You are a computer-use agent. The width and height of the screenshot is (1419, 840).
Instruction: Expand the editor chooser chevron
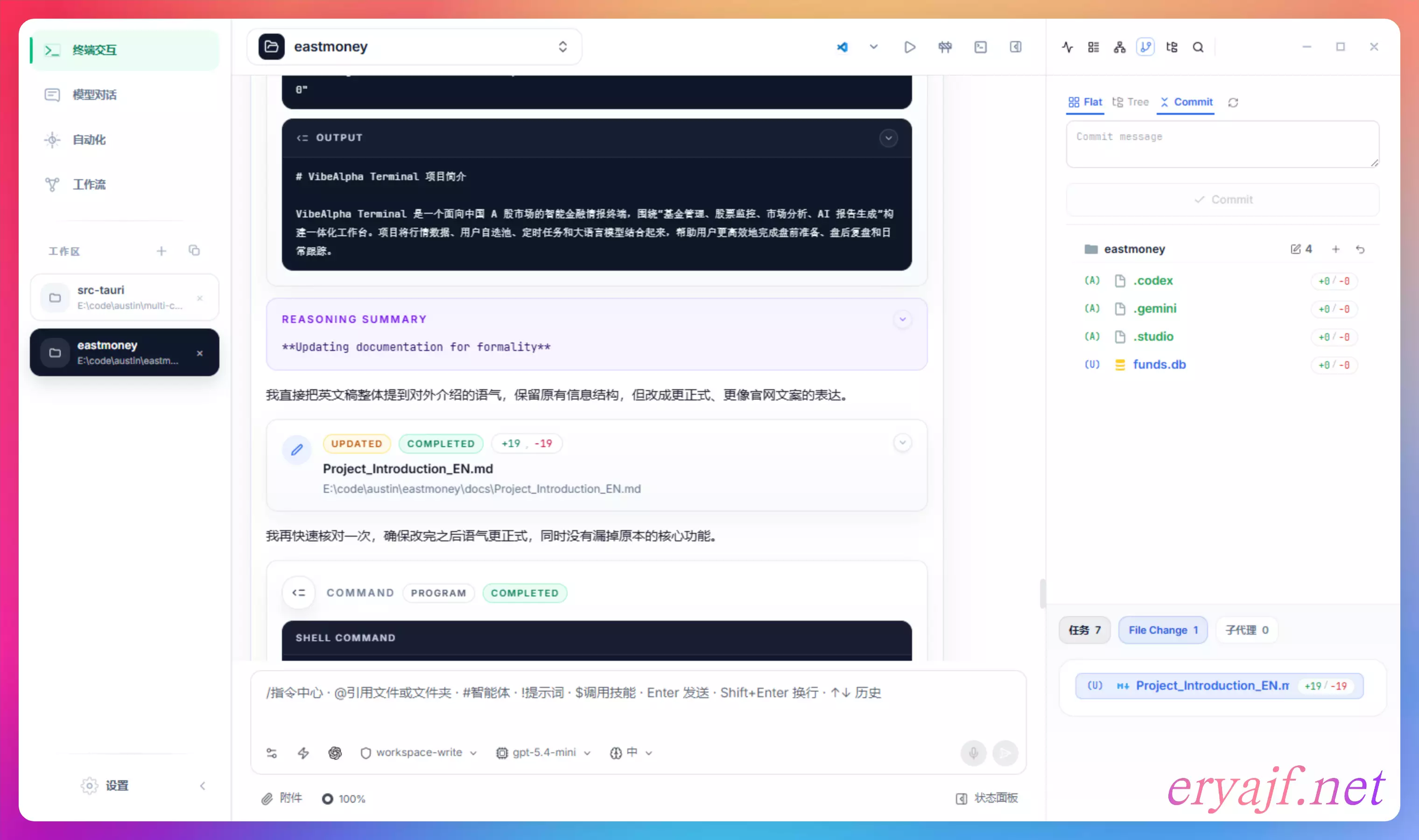pyautogui.click(x=874, y=47)
